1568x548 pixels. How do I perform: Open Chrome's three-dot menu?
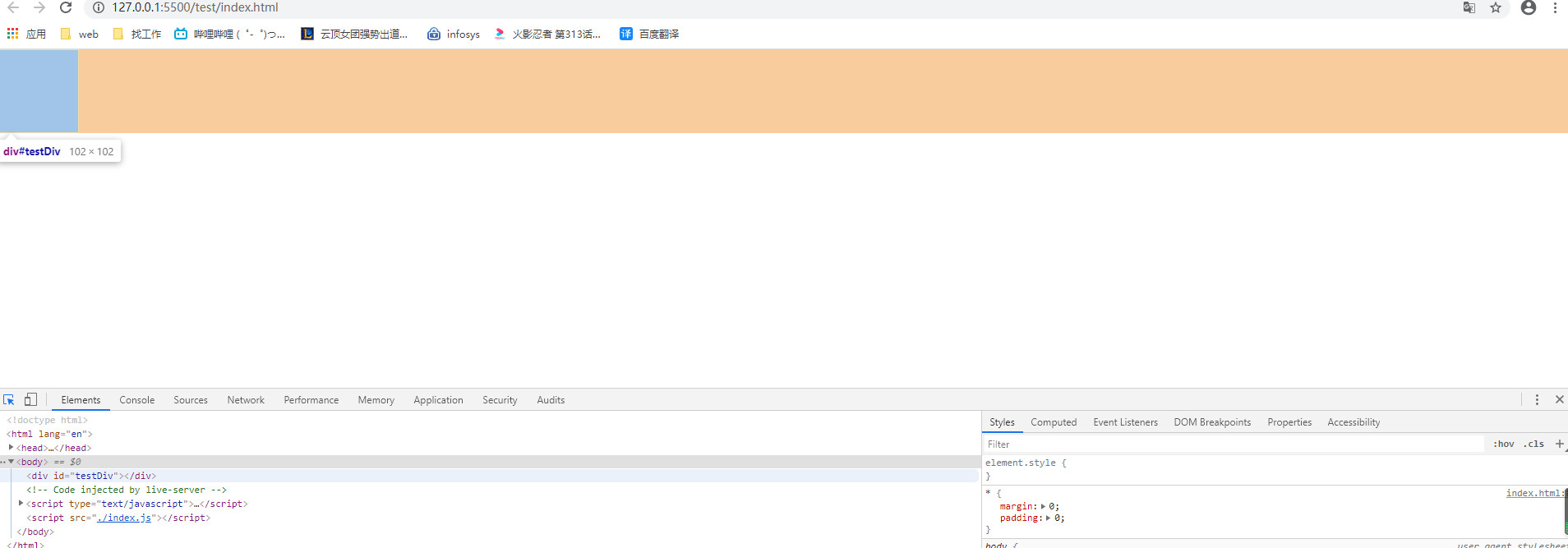point(1555,7)
